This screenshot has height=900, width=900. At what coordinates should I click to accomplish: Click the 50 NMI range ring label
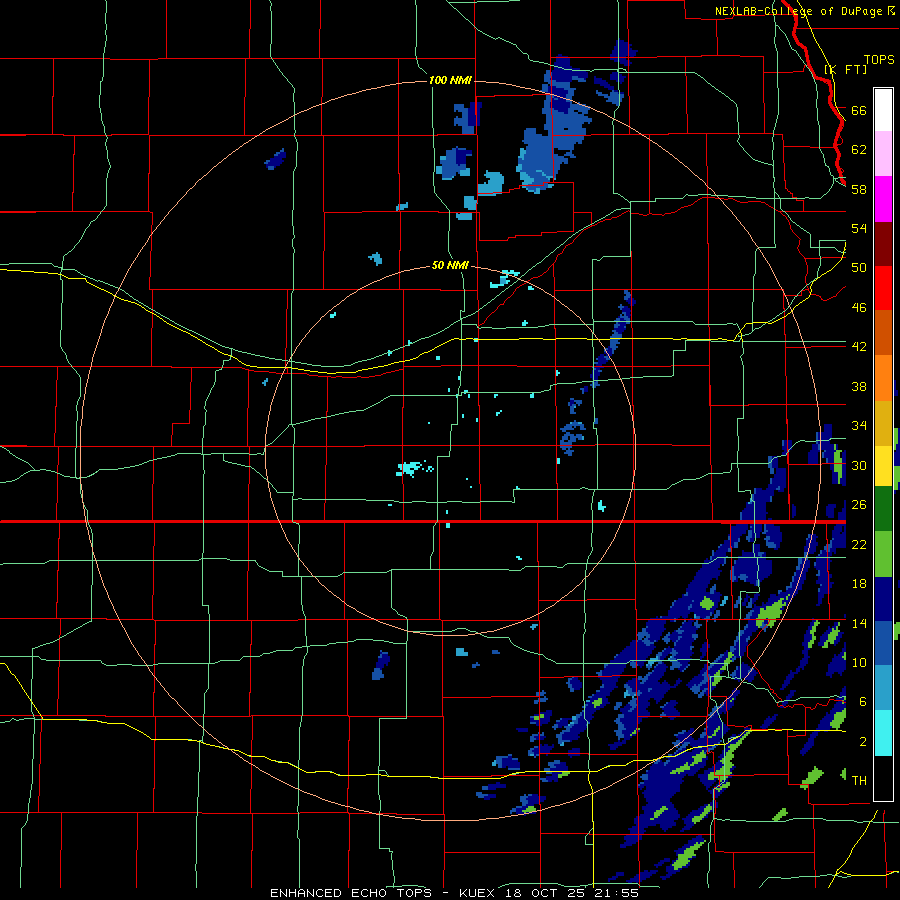pyautogui.click(x=450, y=265)
